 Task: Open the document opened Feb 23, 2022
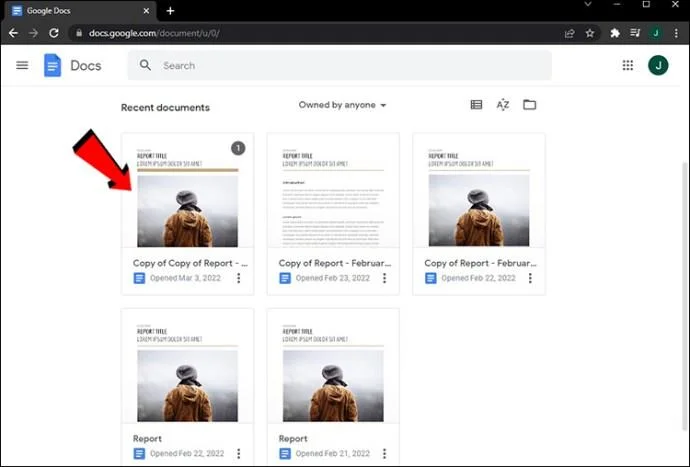(333, 190)
